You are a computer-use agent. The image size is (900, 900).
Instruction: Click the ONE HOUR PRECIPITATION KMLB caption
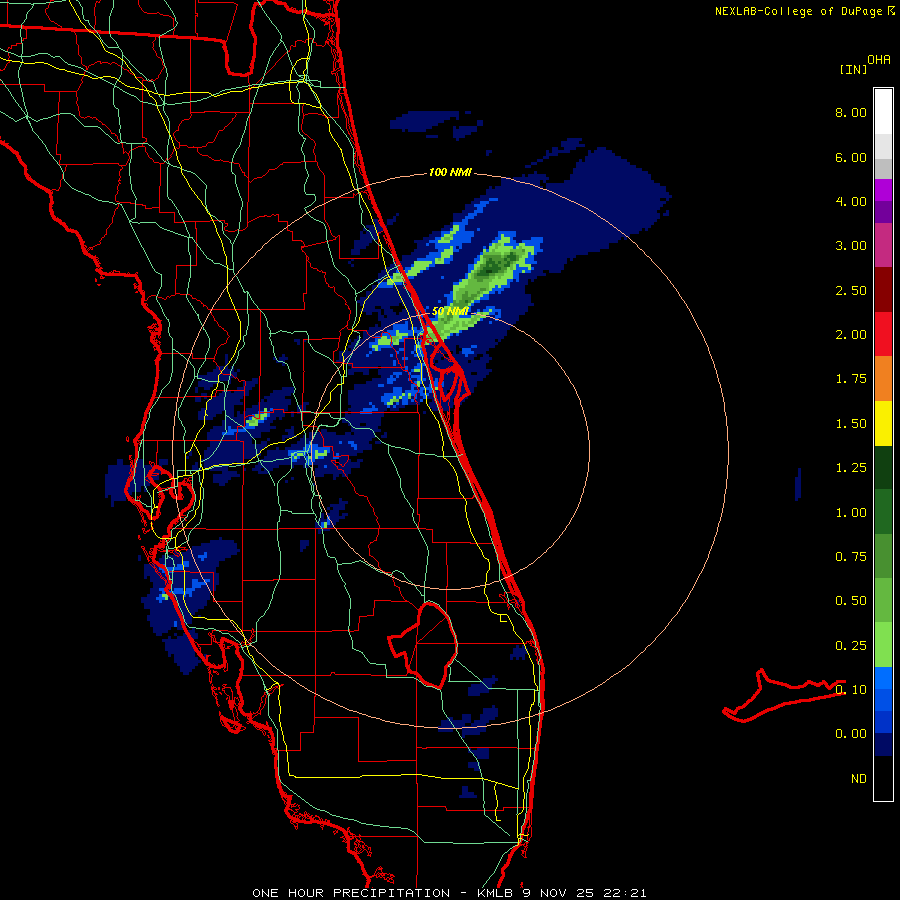[x=449, y=893]
